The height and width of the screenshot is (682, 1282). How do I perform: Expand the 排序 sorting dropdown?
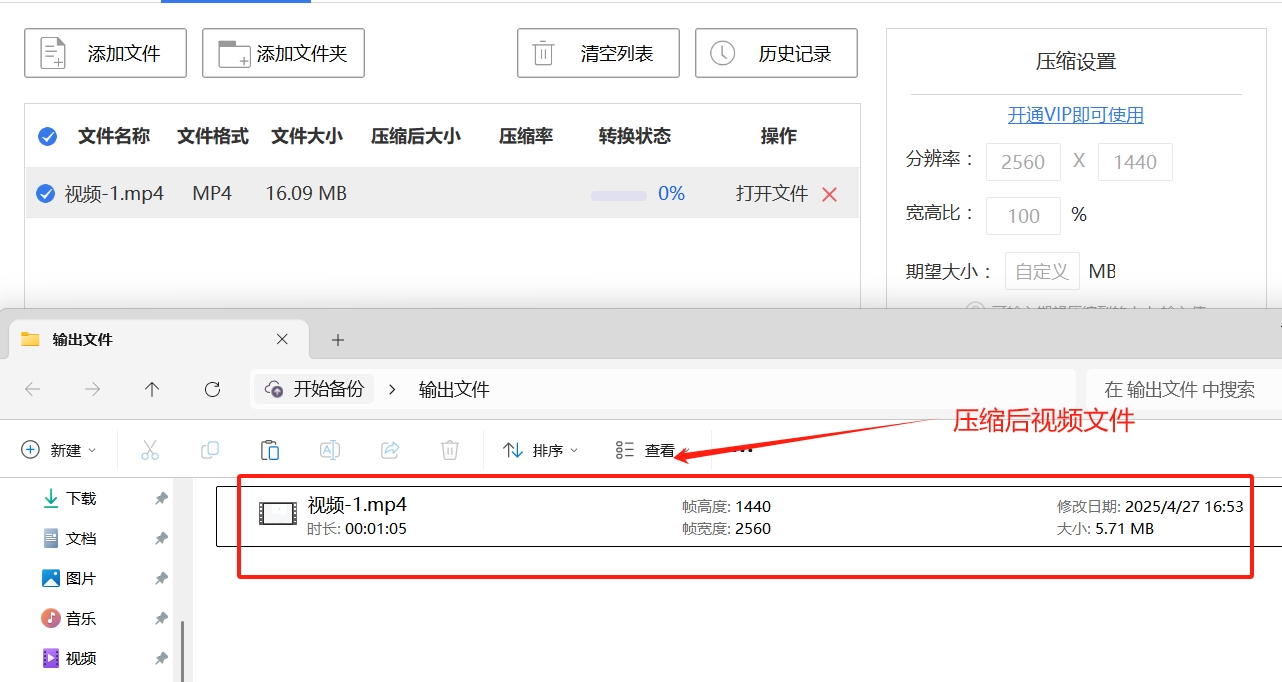click(x=540, y=449)
